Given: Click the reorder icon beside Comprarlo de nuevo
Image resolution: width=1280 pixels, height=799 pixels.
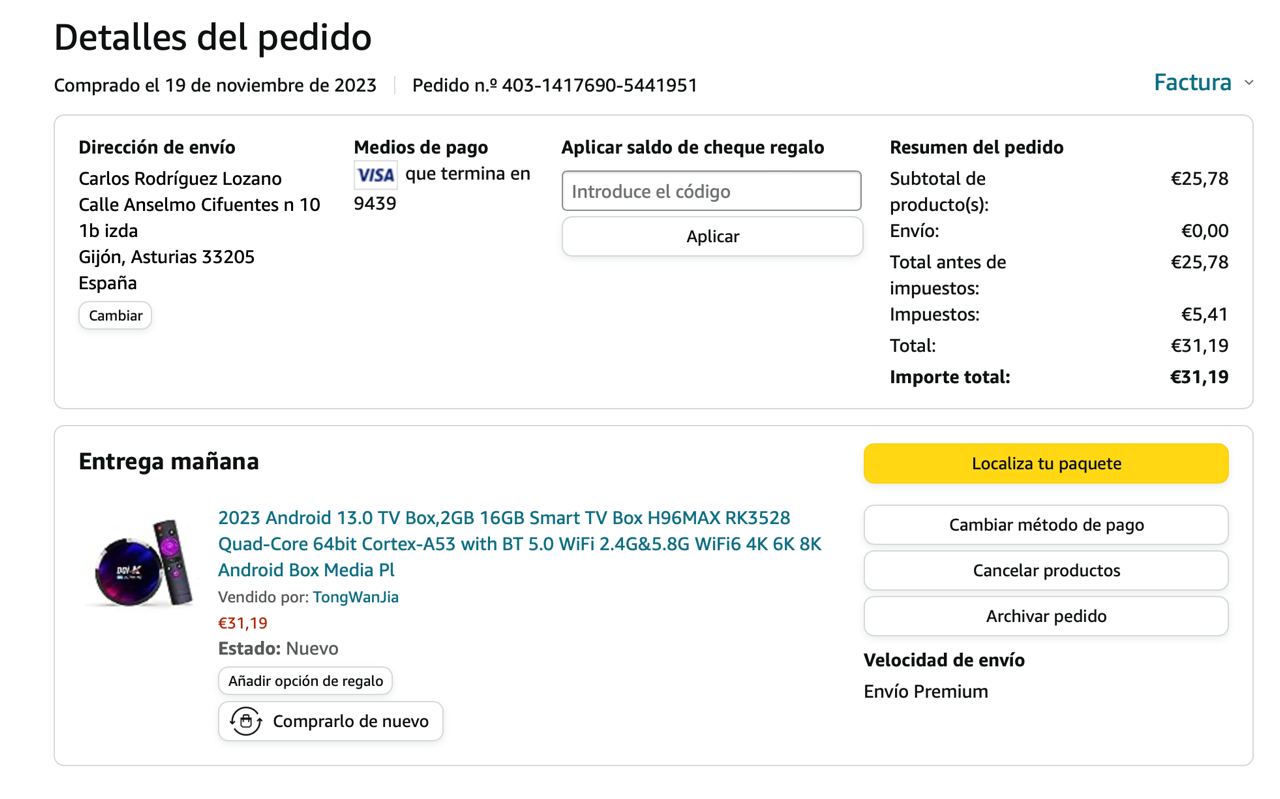Looking at the screenshot, I should [x=246, y=721].
